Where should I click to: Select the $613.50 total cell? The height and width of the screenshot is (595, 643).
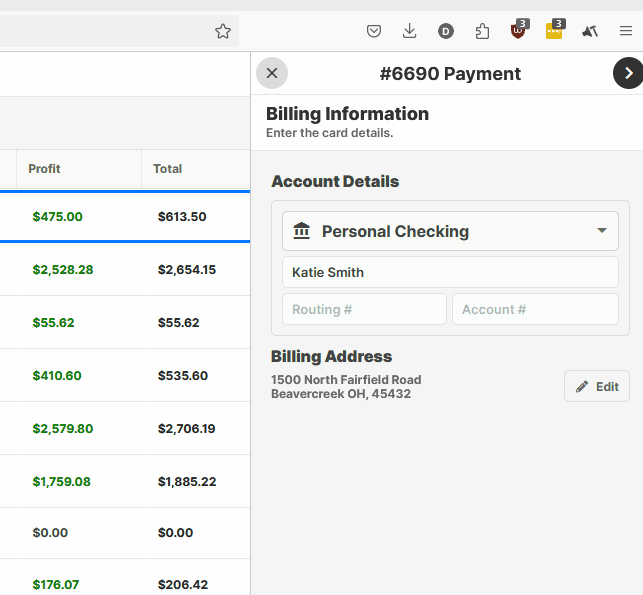point(182,217)
